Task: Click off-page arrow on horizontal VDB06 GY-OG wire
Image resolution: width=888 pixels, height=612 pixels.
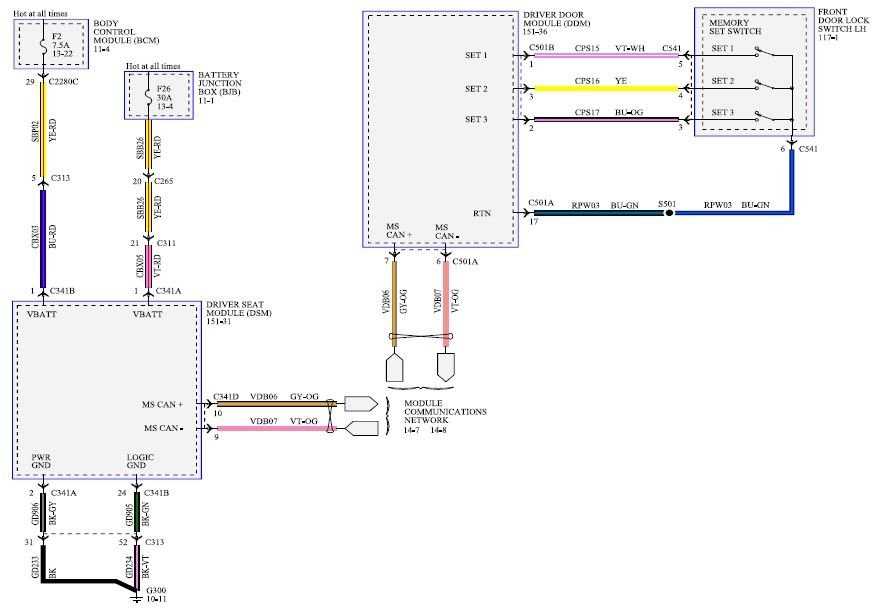Action: point(361,404)
